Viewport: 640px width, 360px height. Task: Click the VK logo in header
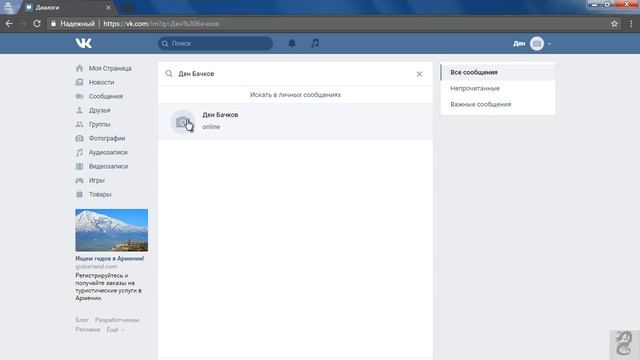[84, 43]
